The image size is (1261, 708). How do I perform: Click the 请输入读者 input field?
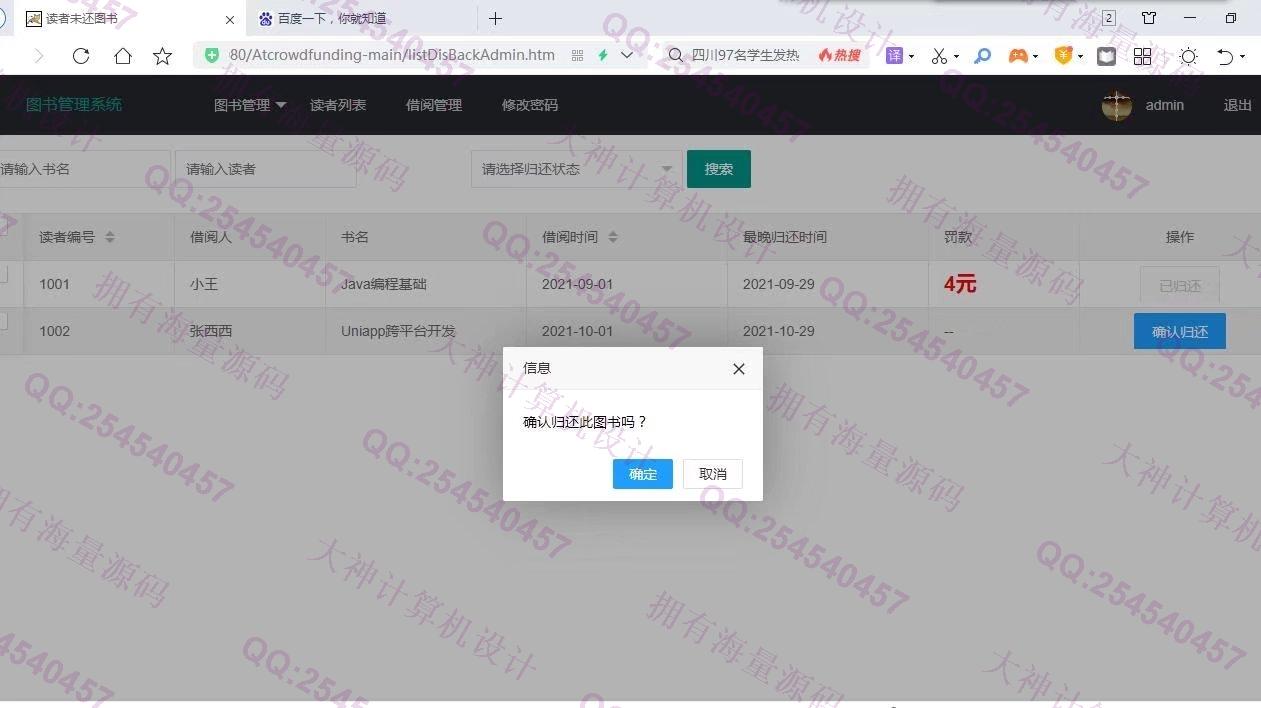[x=265, y=169]
